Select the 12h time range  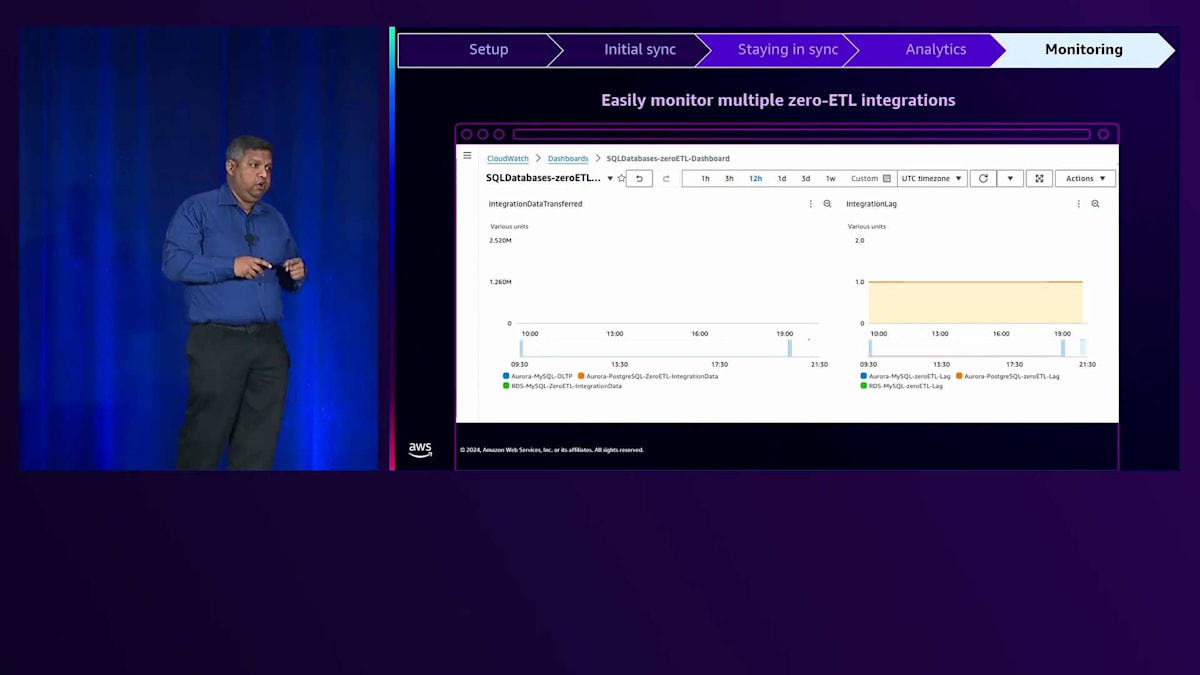755,178
